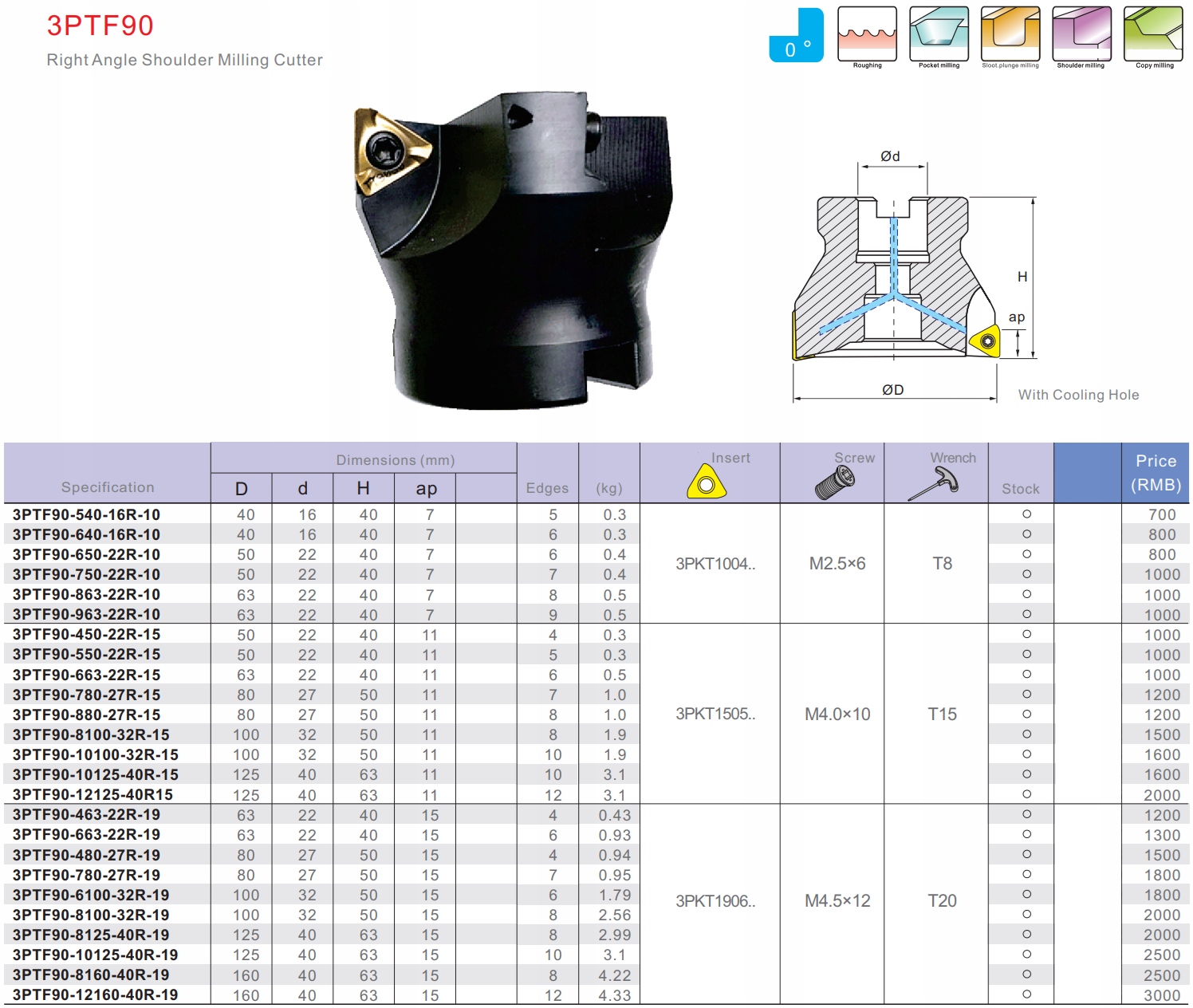
Task: Click the 1.79 weight value
Action: (615, 895)
